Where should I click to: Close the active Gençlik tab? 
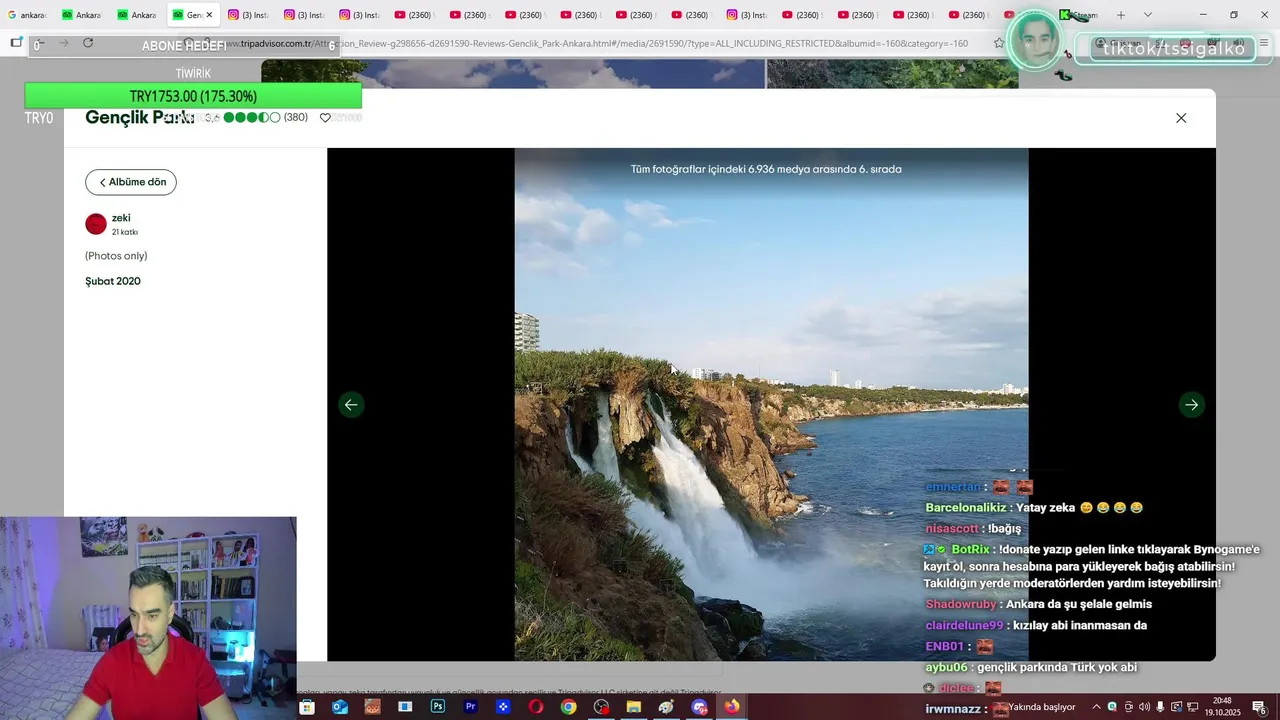point(209,15)
